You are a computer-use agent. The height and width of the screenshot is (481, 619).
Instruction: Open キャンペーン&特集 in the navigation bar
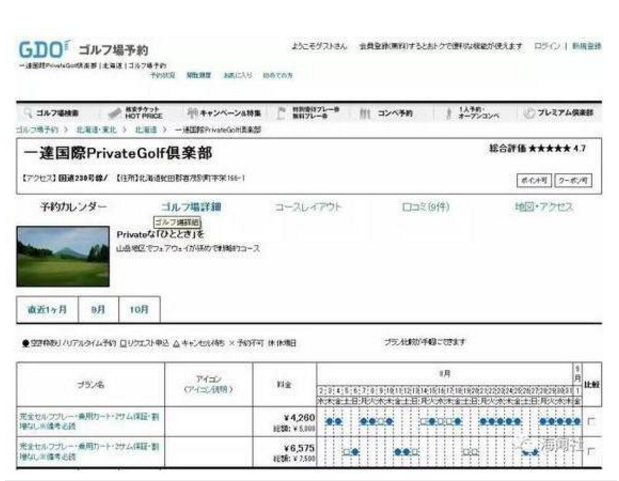[224, 113]
